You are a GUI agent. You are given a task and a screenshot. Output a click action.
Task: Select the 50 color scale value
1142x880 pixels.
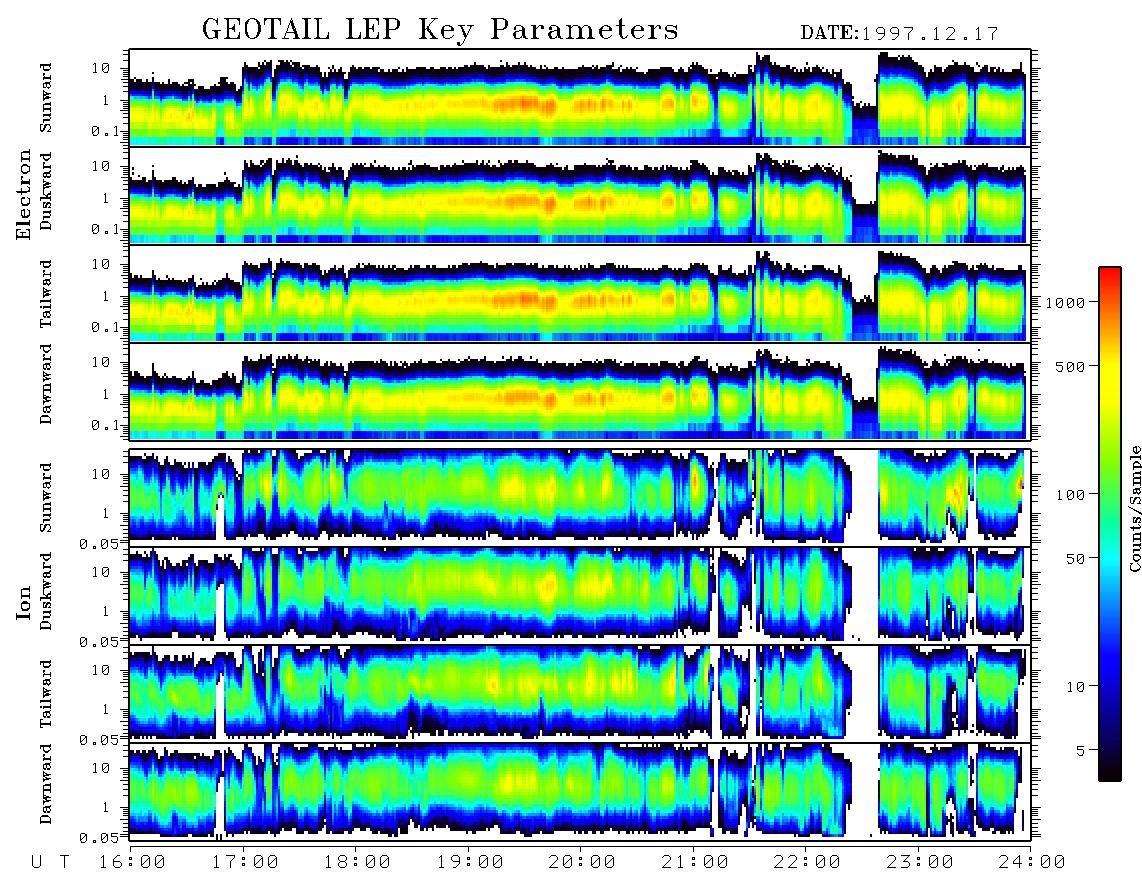point(1075,558)
